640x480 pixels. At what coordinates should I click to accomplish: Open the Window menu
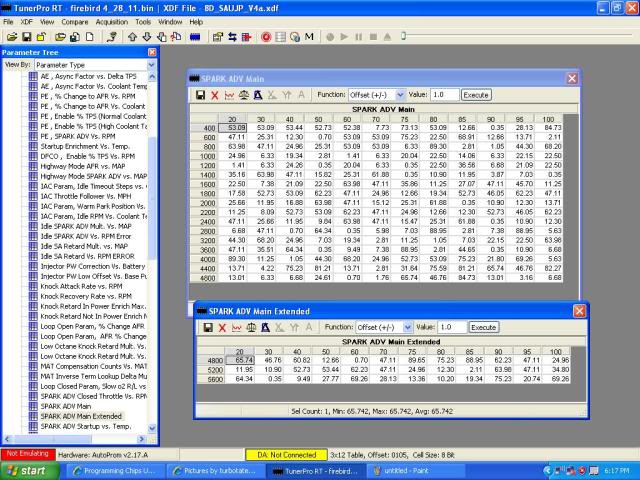coord(170,22)
